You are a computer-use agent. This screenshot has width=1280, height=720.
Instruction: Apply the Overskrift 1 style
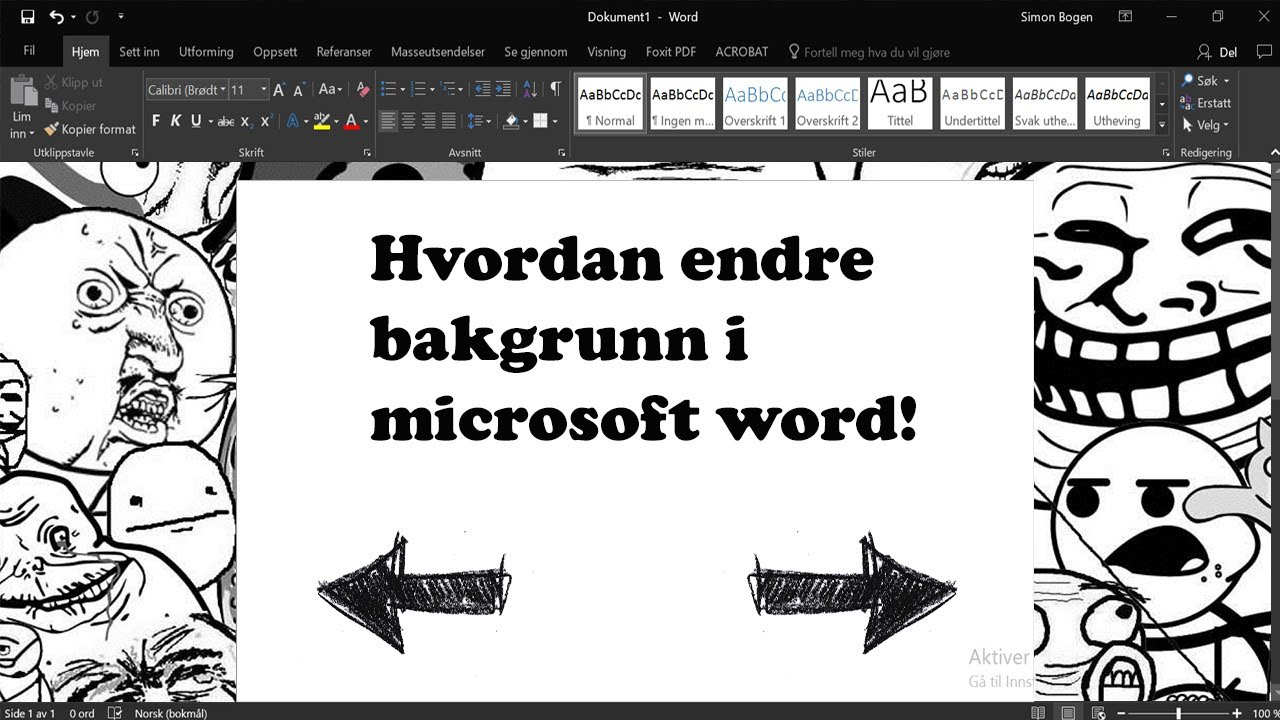[755, 104]
